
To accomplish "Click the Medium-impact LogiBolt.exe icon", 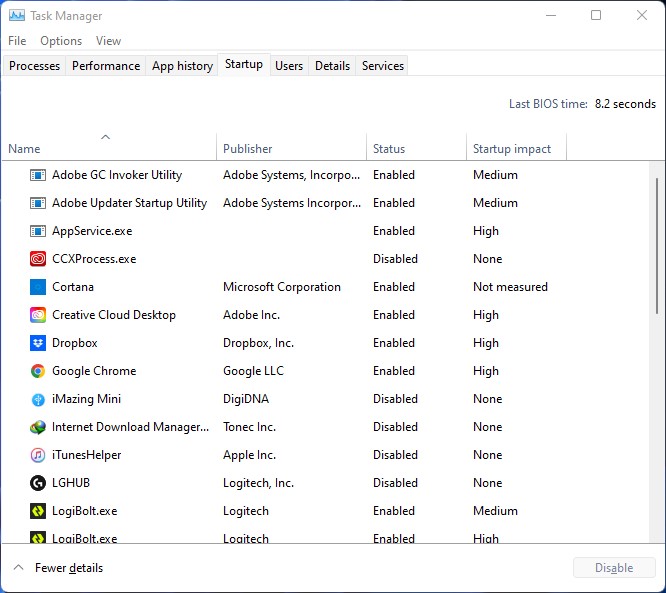I will (38, 511).
